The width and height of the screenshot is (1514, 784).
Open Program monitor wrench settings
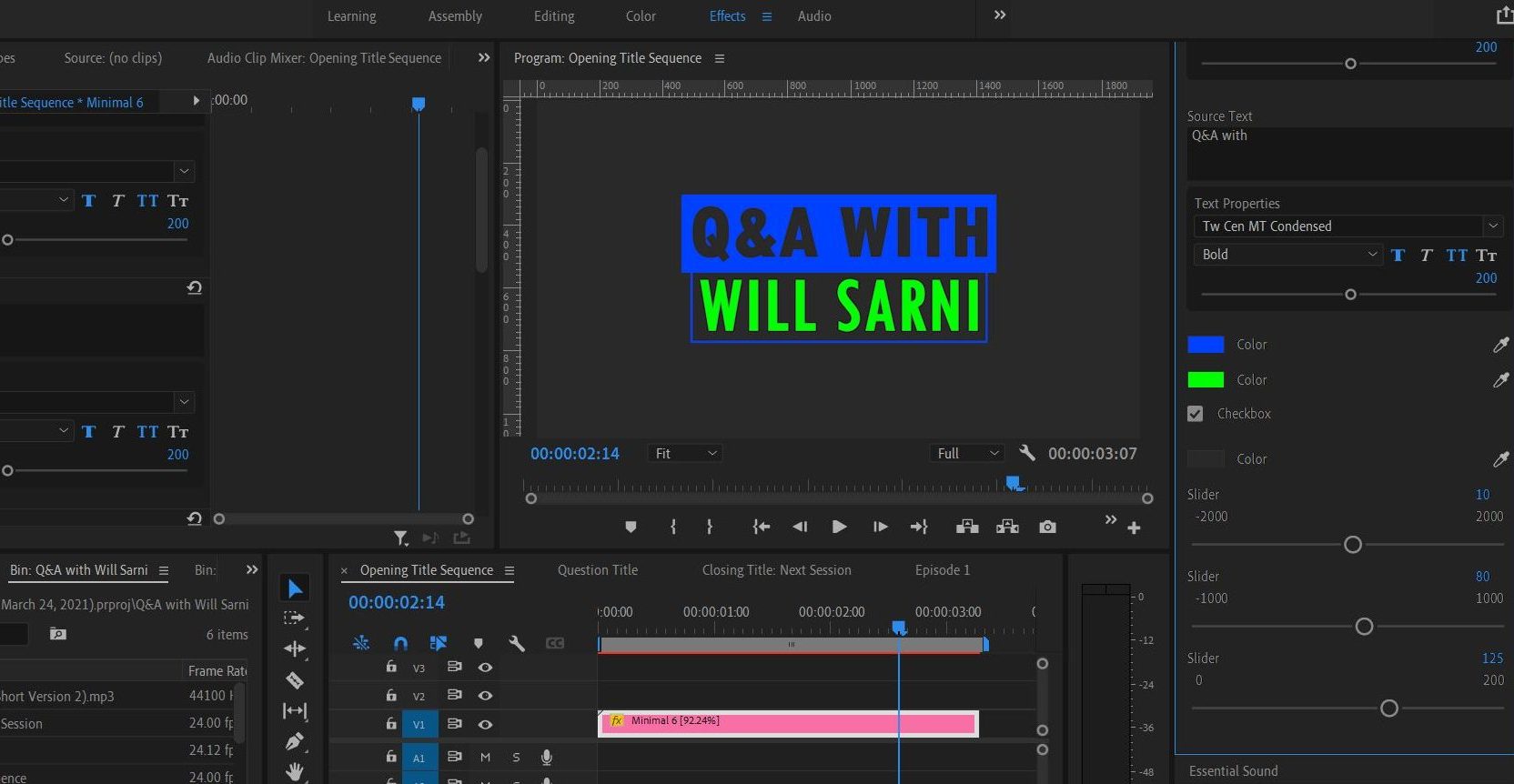click(x=1027, y=452)
